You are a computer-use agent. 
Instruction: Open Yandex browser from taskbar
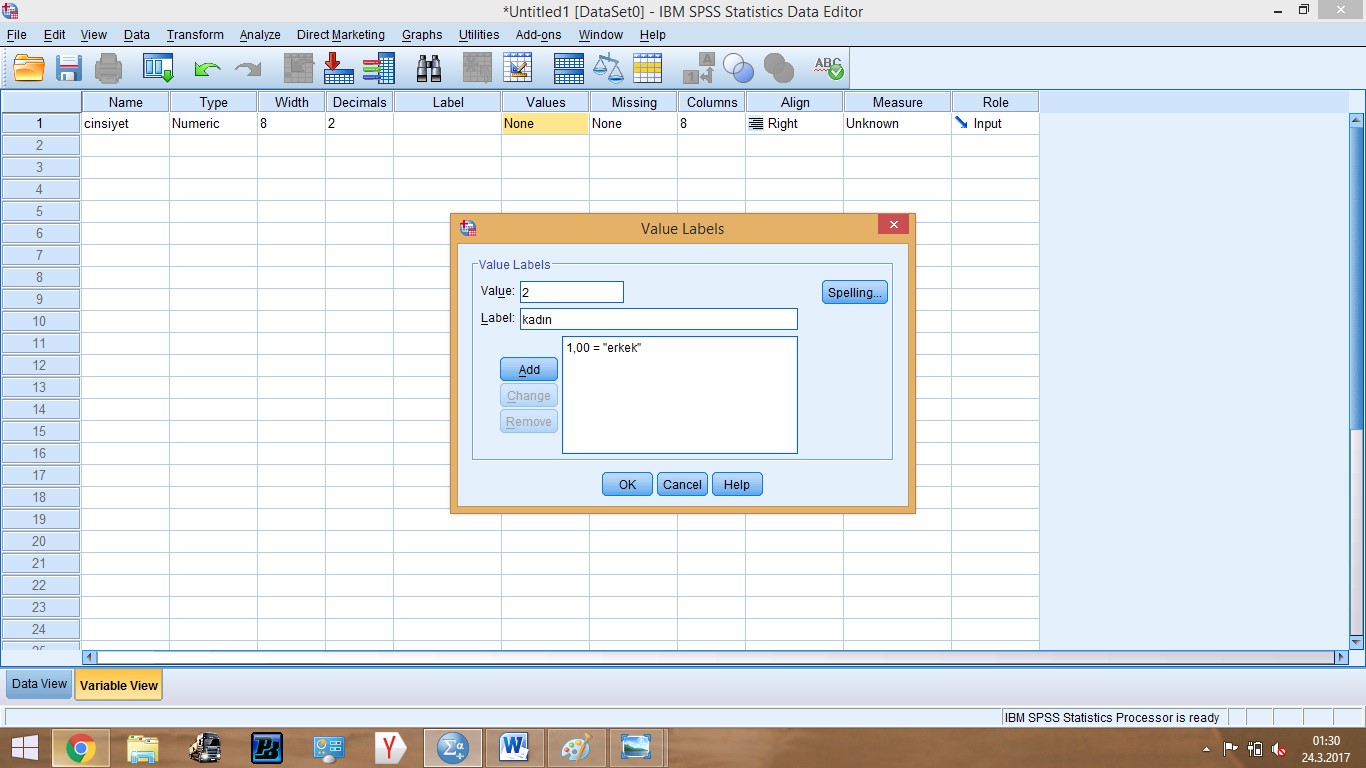tap(391, 748)
